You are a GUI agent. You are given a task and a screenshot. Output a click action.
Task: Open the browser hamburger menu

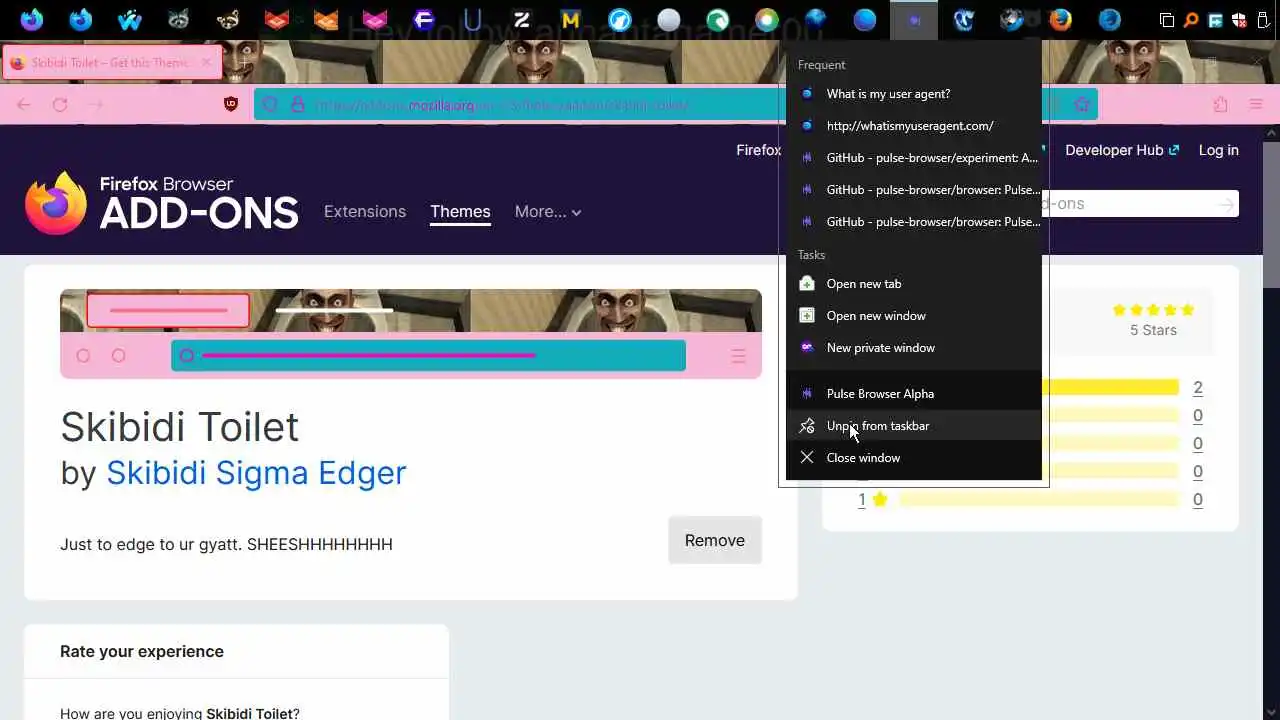1256,104
